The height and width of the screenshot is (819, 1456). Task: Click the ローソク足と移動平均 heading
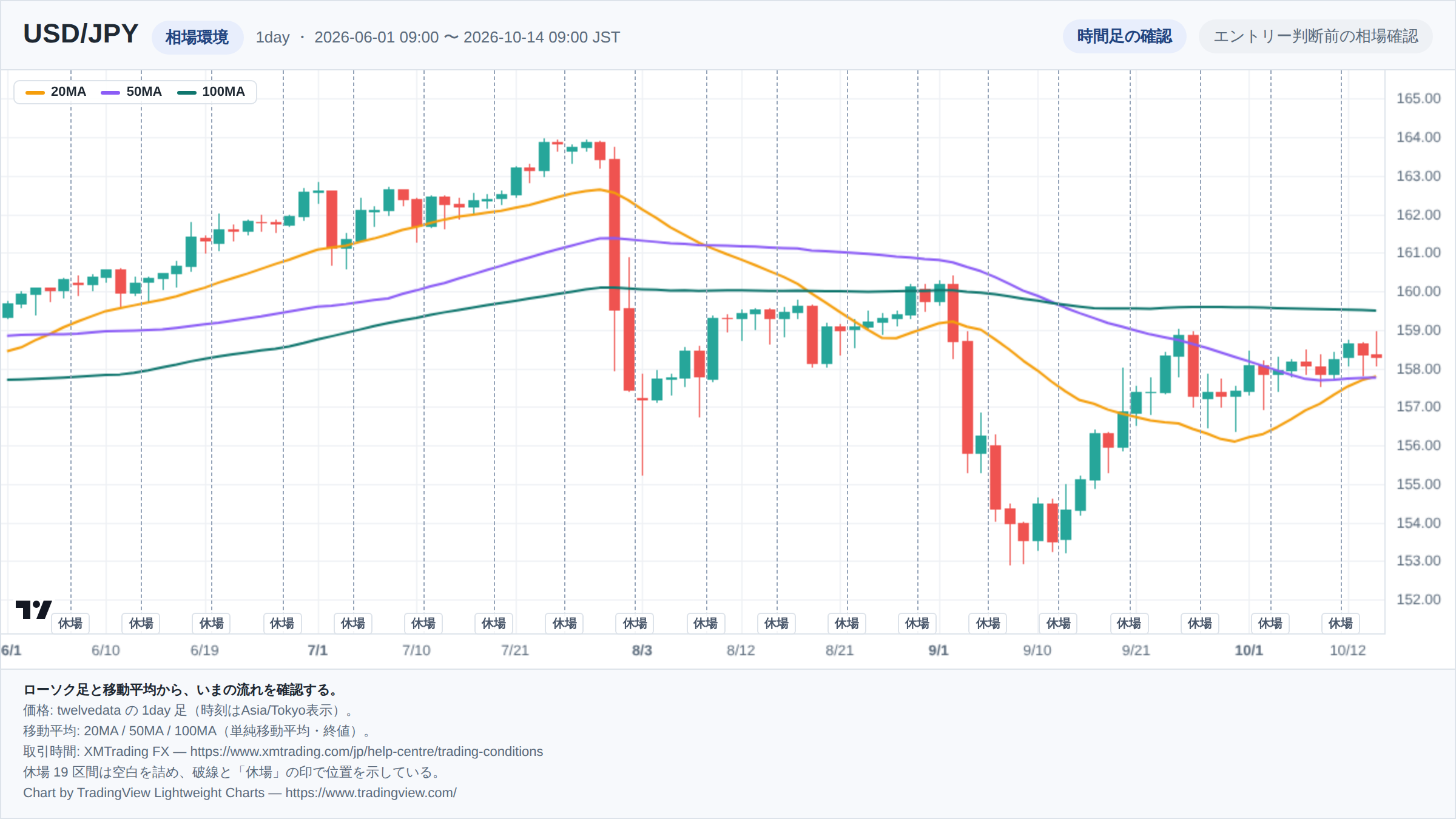(181, 690)
